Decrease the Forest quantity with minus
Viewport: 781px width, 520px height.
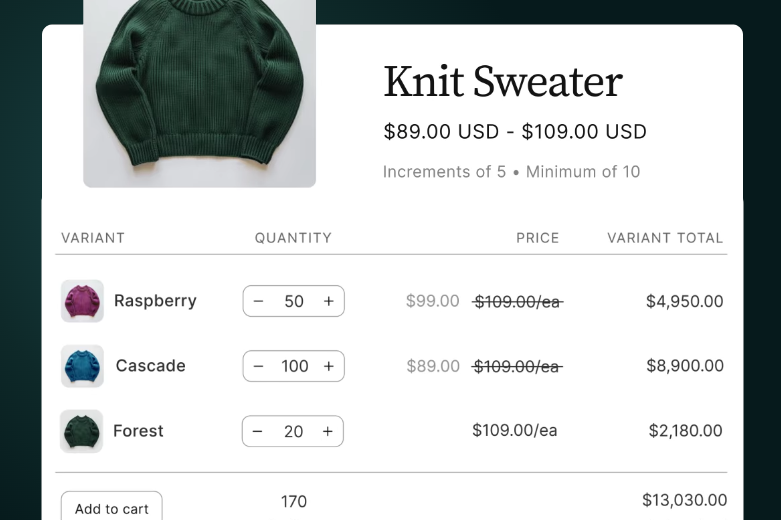(258, 431)
